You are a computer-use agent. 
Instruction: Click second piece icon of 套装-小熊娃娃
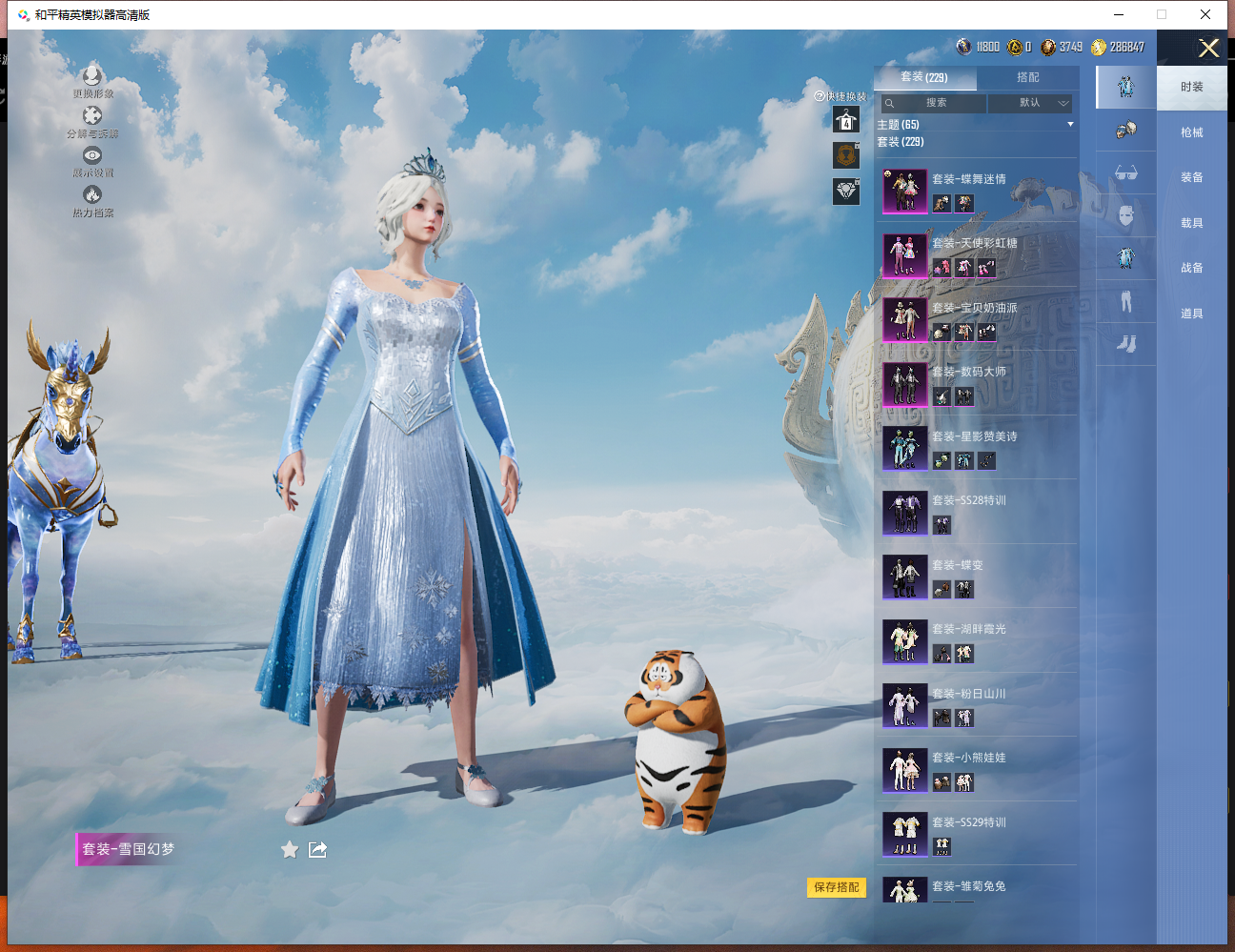pyautogui.click(x=964, y=782)
